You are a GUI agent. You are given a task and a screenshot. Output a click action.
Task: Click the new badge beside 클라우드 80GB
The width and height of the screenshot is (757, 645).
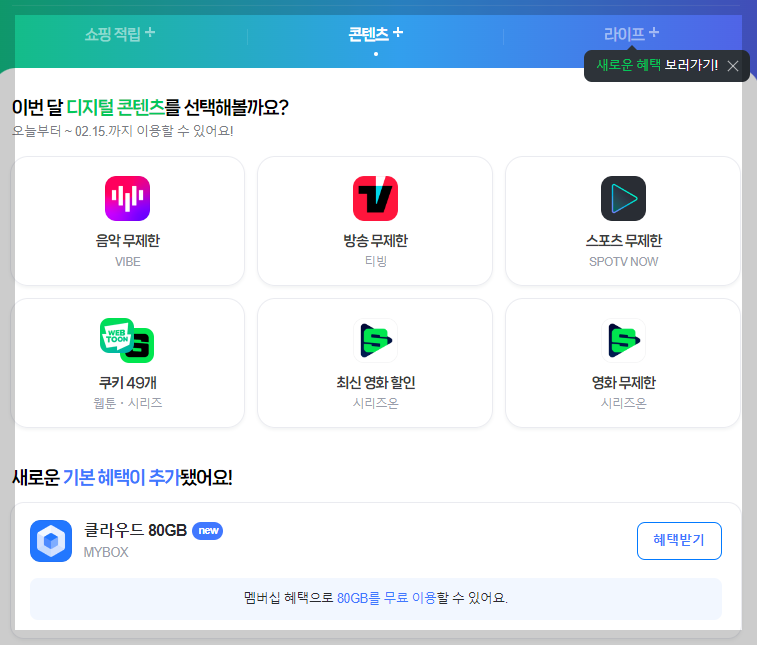pos(208,531)
